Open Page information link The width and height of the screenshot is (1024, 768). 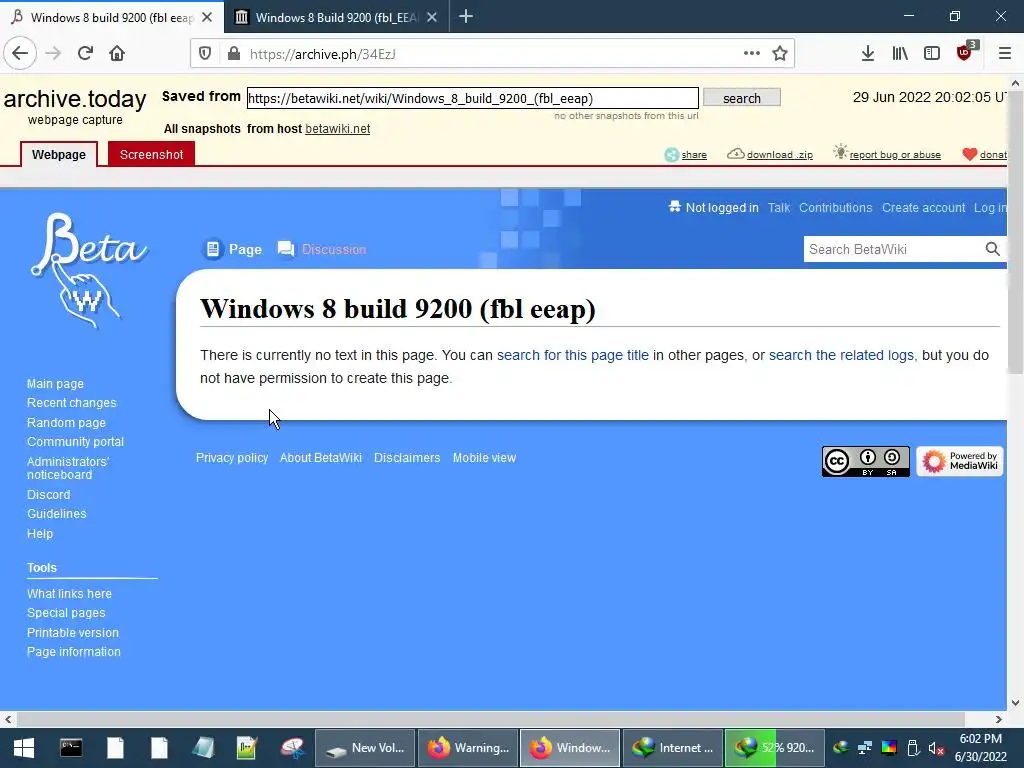click(x=74, y=652)
